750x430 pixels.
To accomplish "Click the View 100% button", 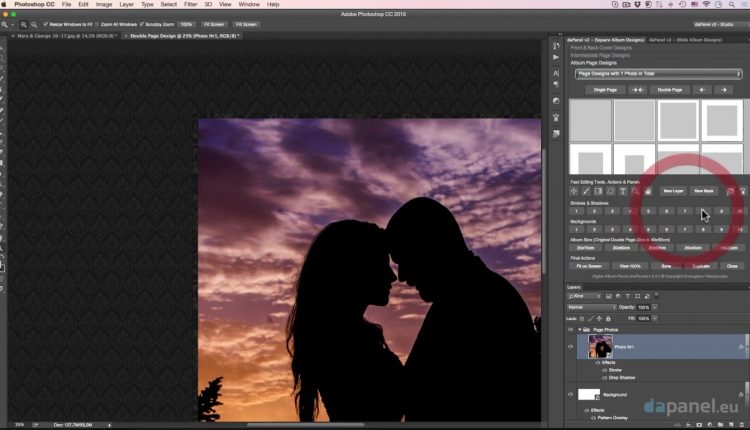I will point(630,266).
